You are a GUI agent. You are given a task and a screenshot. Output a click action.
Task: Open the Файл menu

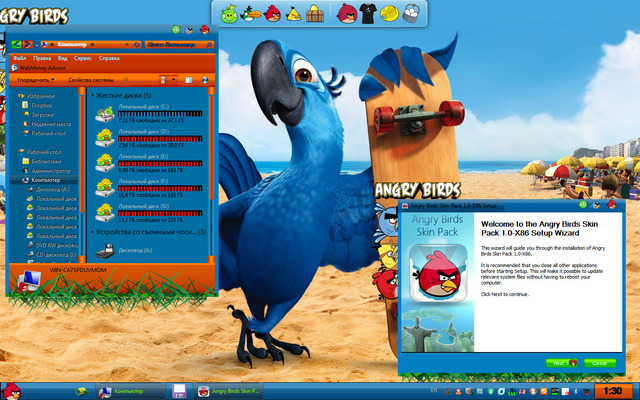(20, 58)
